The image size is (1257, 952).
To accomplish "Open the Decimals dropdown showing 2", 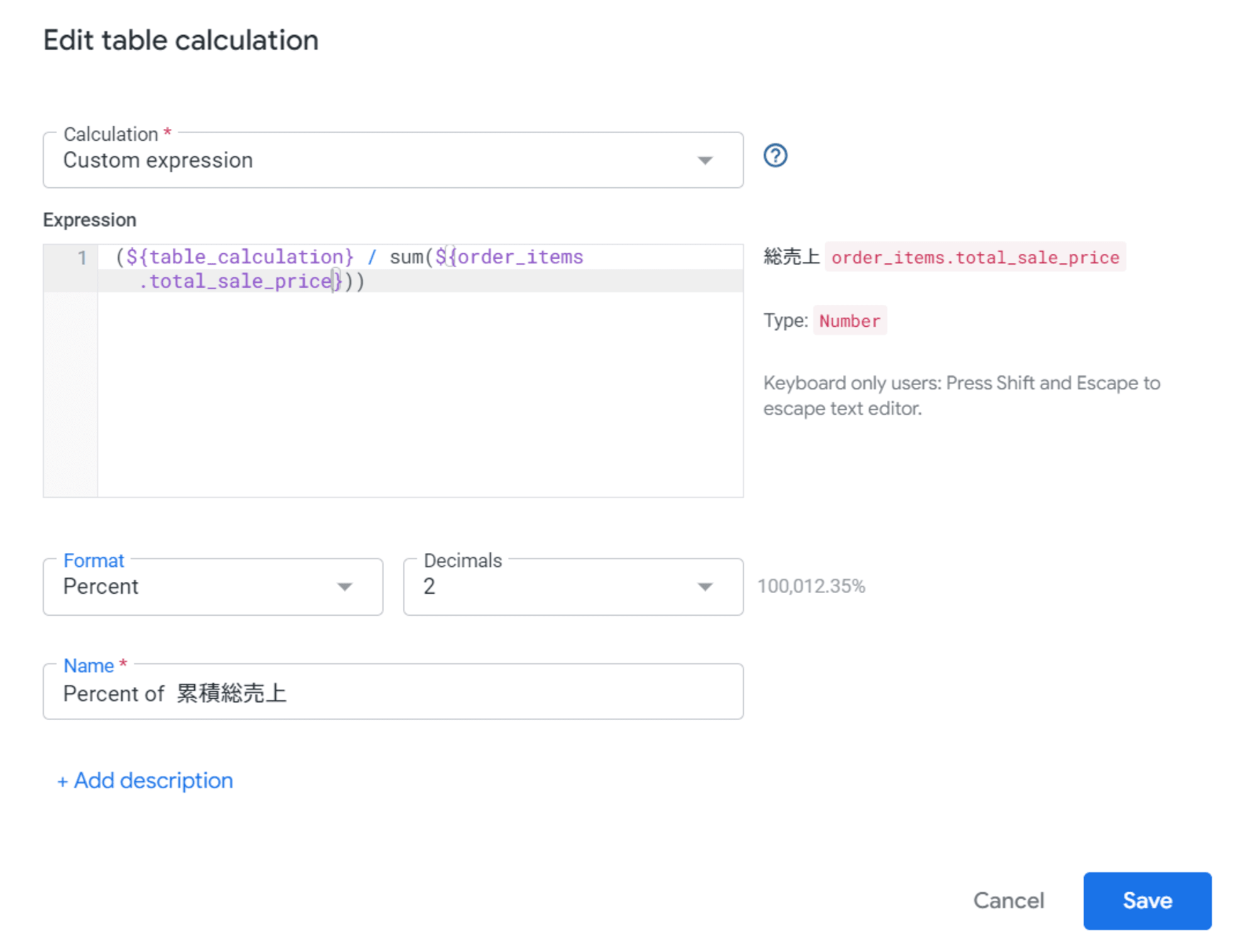I will pos(573,586).
